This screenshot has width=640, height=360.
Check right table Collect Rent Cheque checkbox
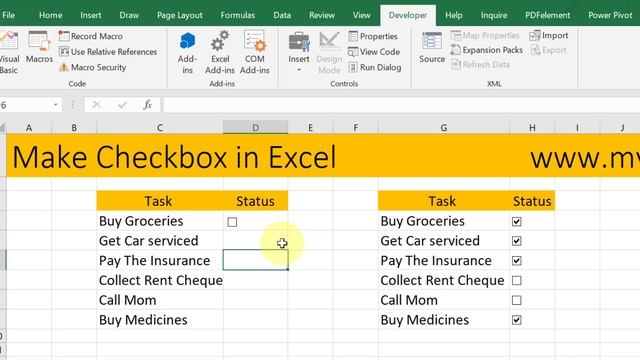(x=517, y=281)
